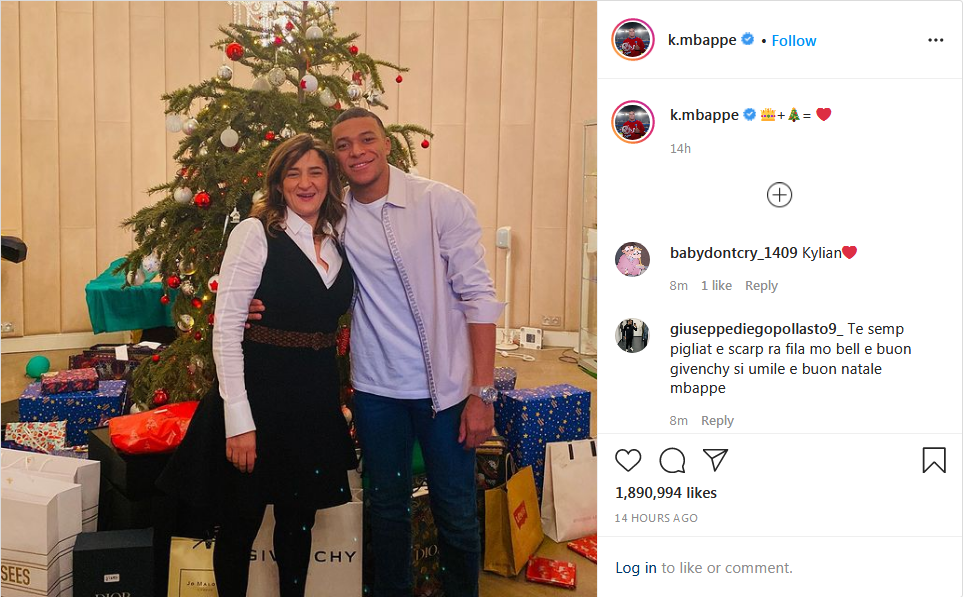Open the babydontcry_1409 commenter avatar
Image resolution: width=963 pixels, height=597 pixels.
pyautogui.click(x=632, y=259)
